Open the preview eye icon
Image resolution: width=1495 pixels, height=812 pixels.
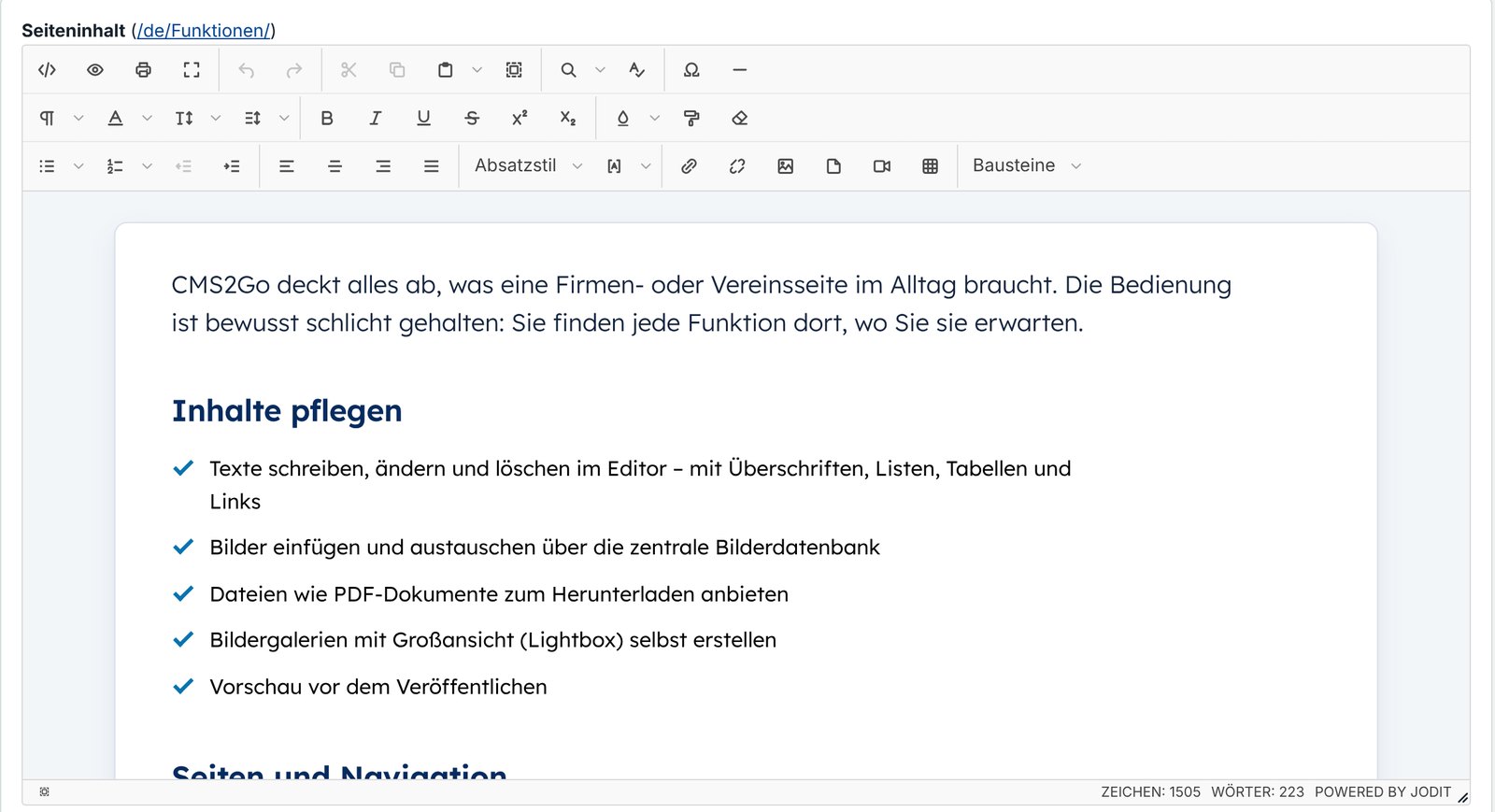tap(95, 70)
